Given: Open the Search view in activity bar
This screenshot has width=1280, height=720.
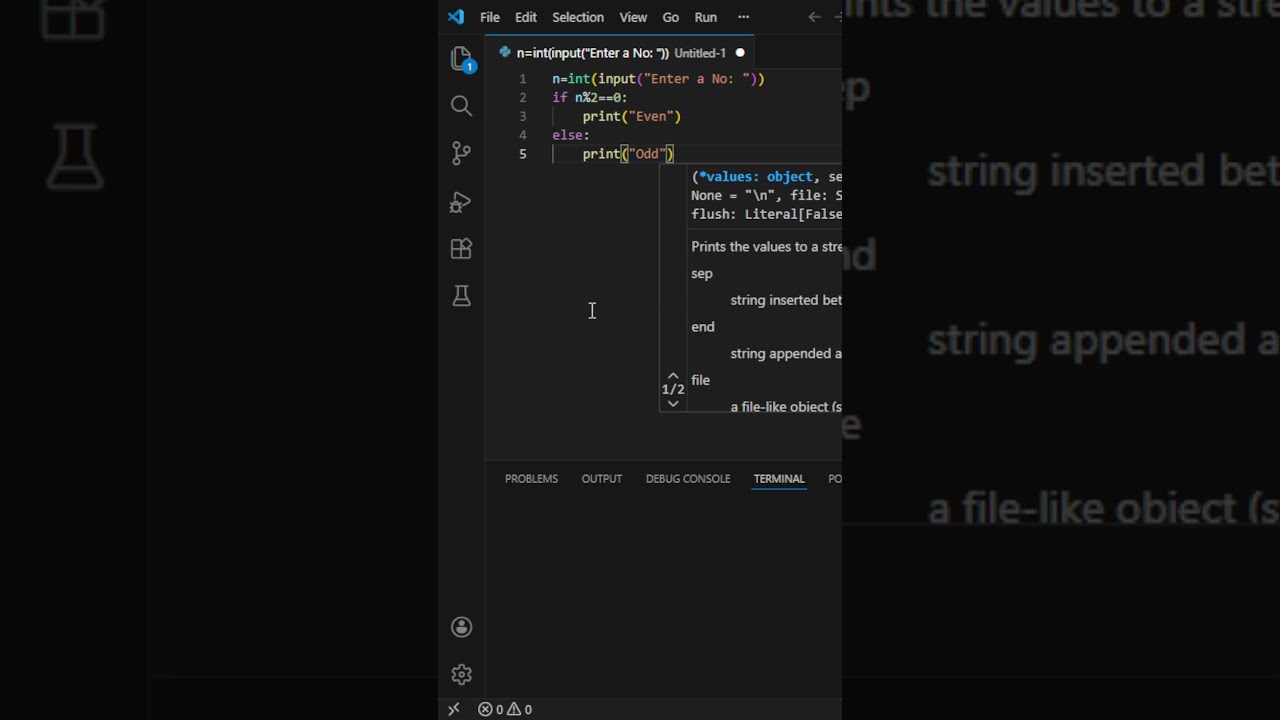Looking at the screenshot, I should [x=461, y=105].
